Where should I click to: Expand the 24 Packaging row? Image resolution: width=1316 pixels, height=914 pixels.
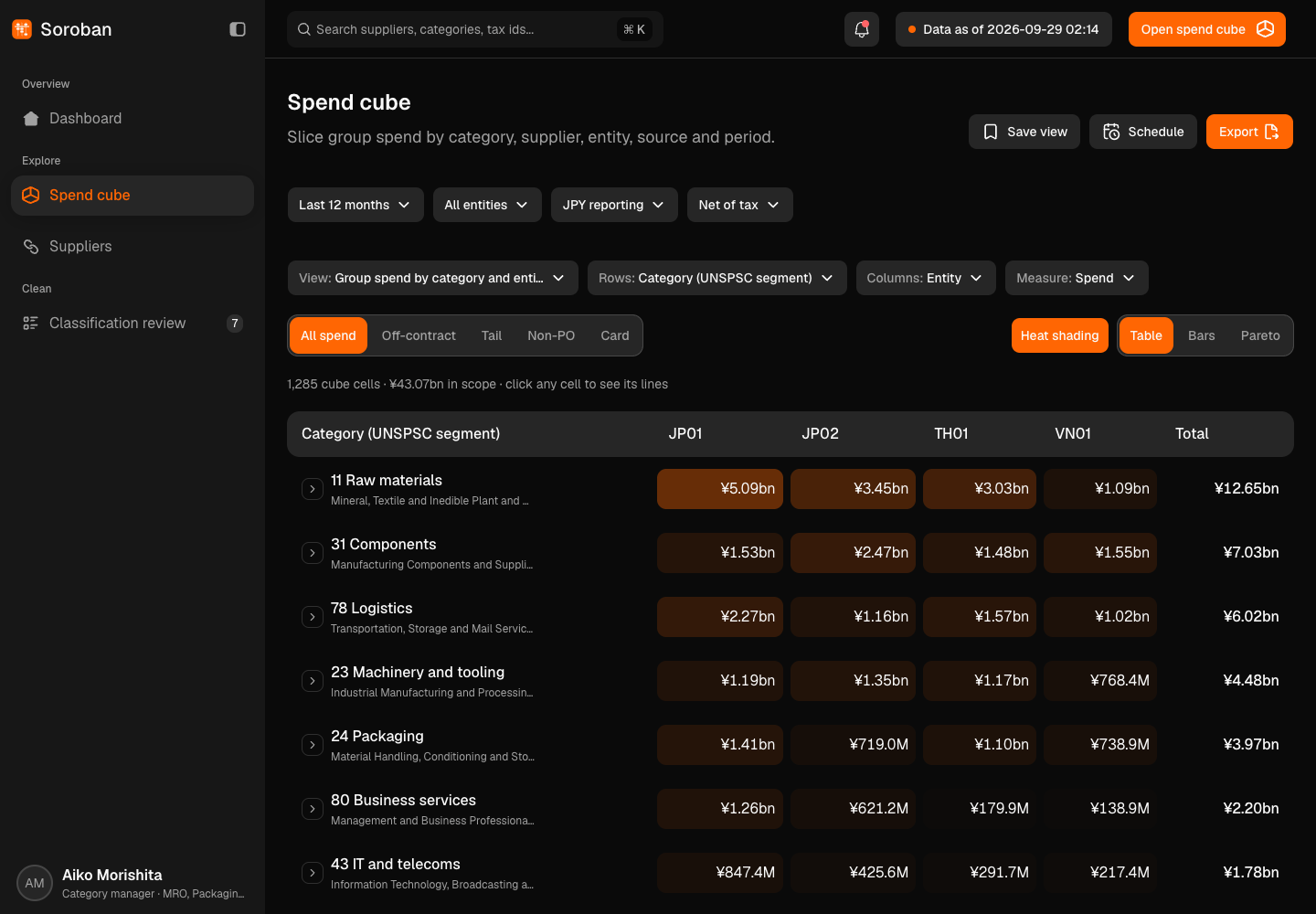pyautogui.click(x=313, y=745)
